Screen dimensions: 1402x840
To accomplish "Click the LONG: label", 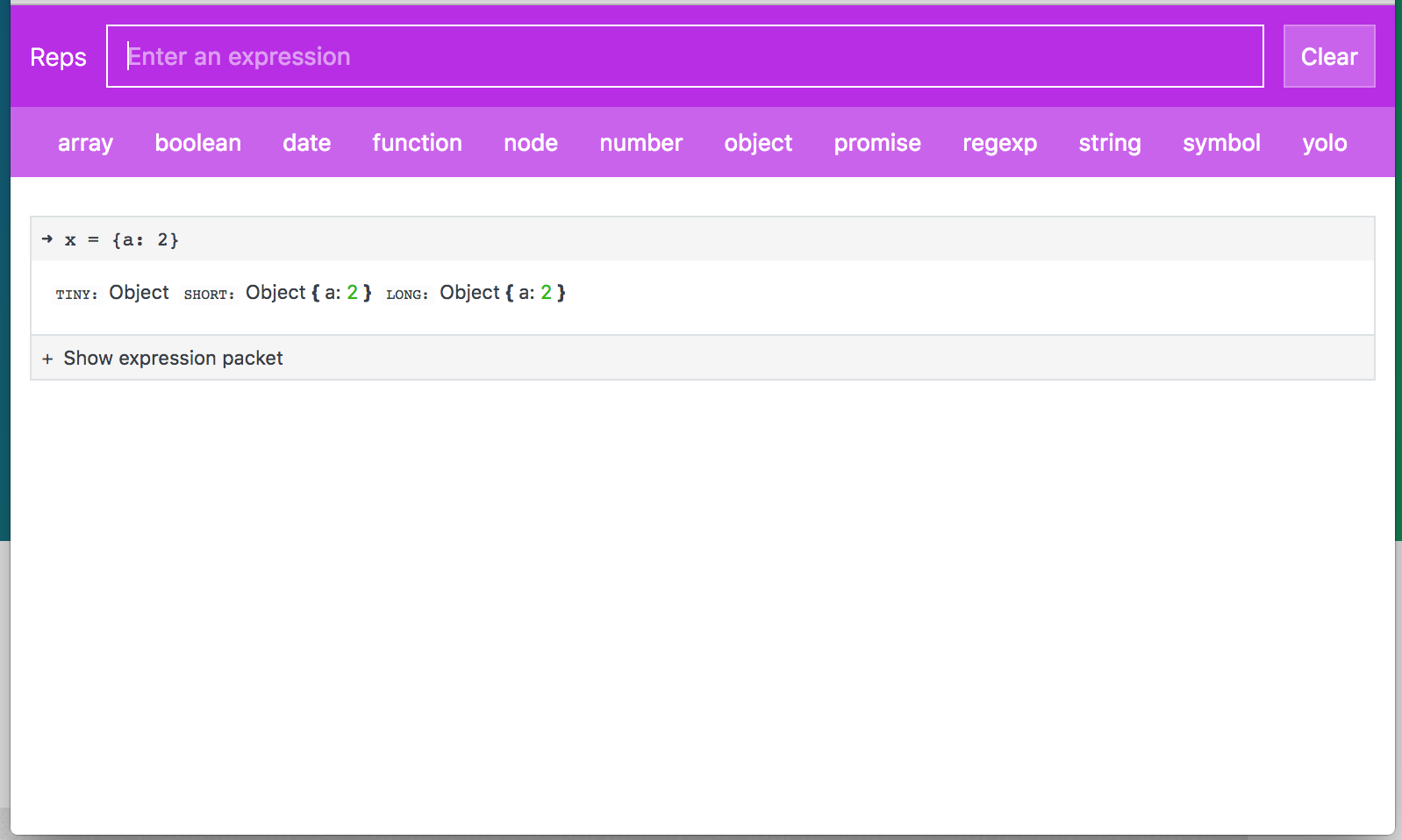I will (407, 295).
